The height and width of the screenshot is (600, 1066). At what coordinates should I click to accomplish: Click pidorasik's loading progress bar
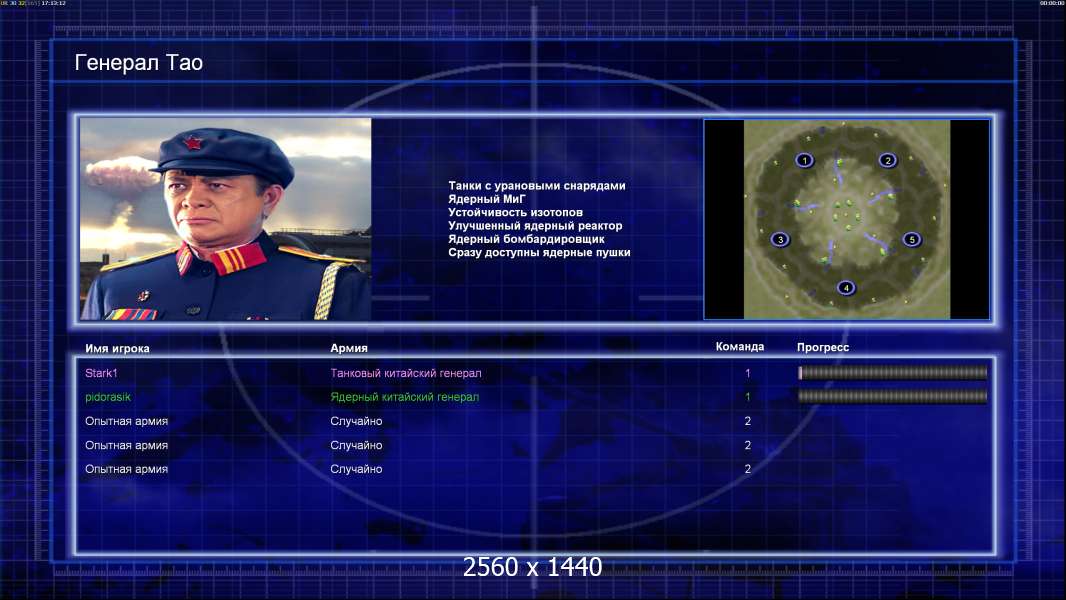[893, 396]
